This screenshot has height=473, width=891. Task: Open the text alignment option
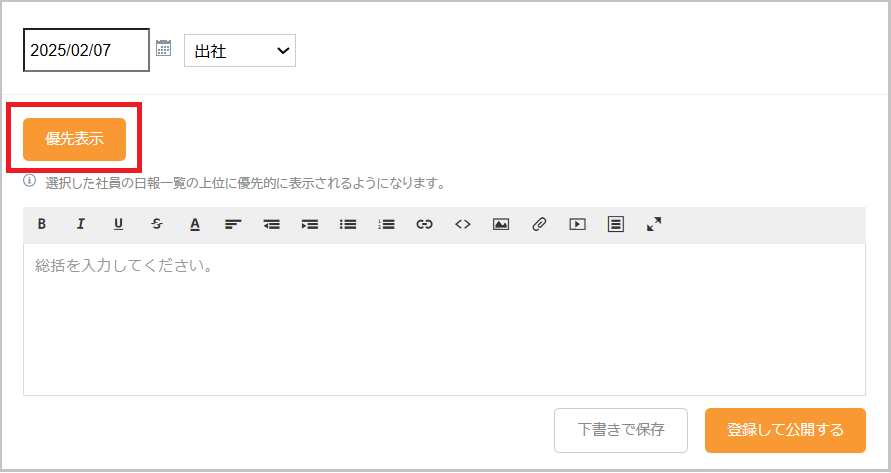[233, 224]
